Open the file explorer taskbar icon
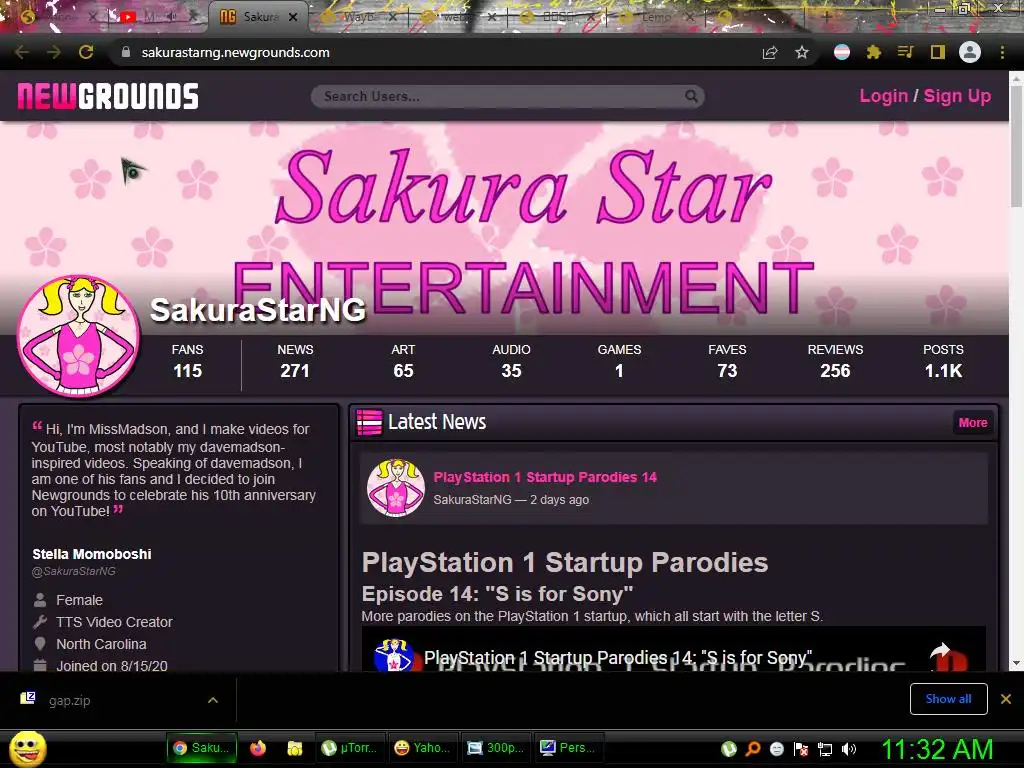The width and height of the screenshot is (1024, 768). tap(295, 748)
